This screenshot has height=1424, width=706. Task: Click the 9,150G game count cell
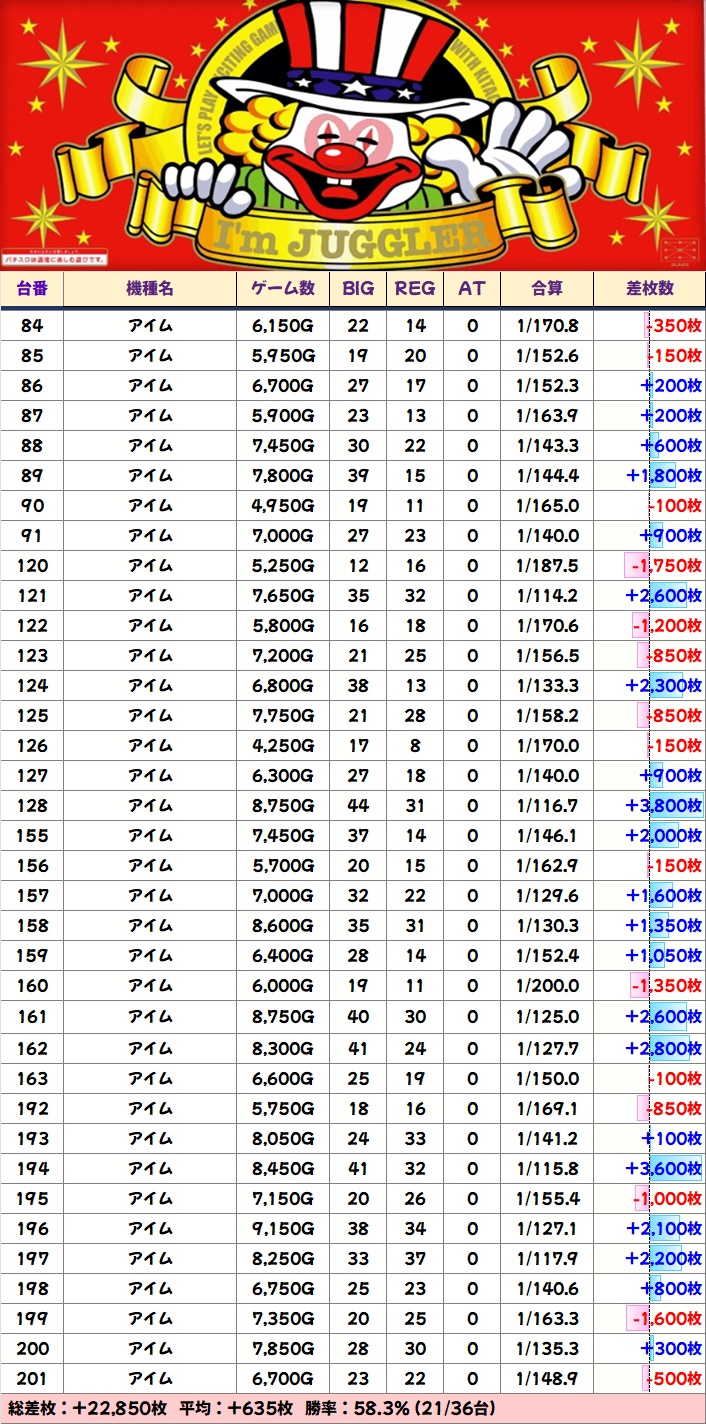click(x=283, y=1228)
